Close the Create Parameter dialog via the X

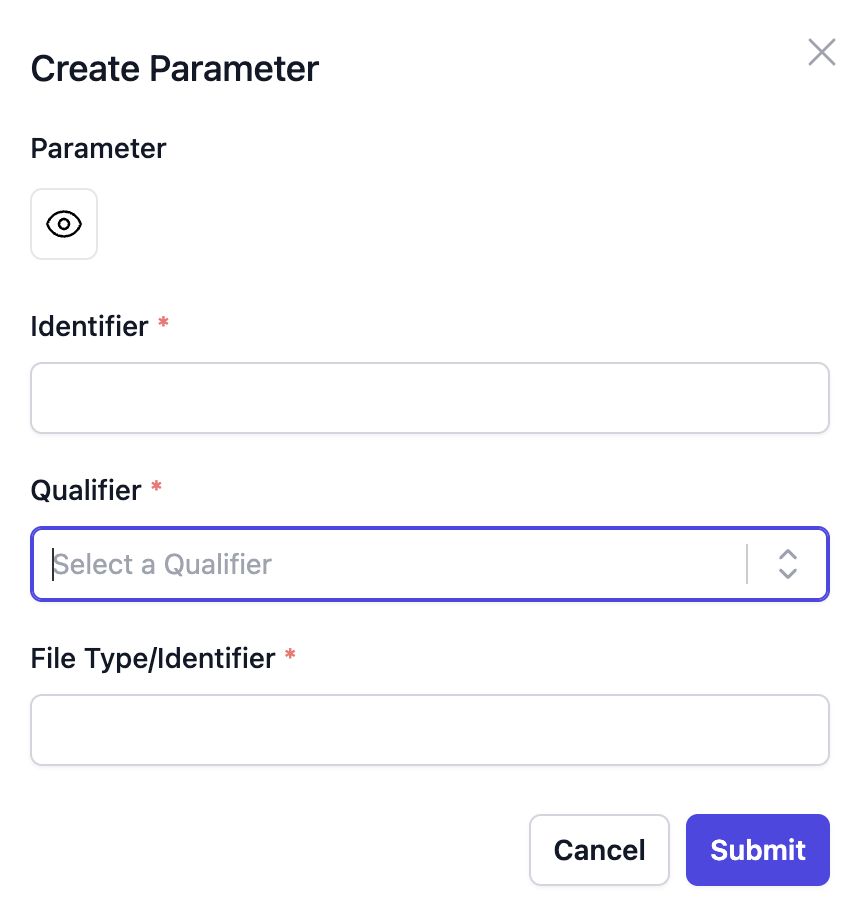click(822, 52)
